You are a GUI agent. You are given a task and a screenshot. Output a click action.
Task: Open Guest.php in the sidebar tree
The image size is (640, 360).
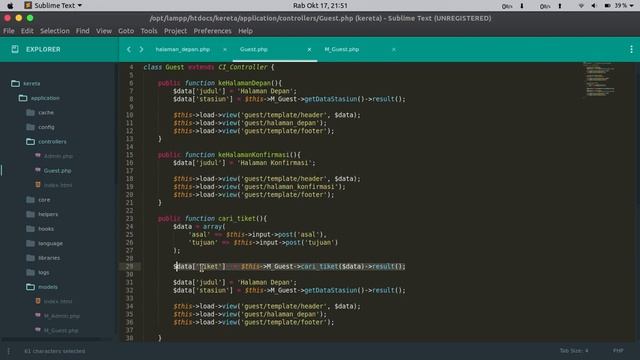pos(57,171)
